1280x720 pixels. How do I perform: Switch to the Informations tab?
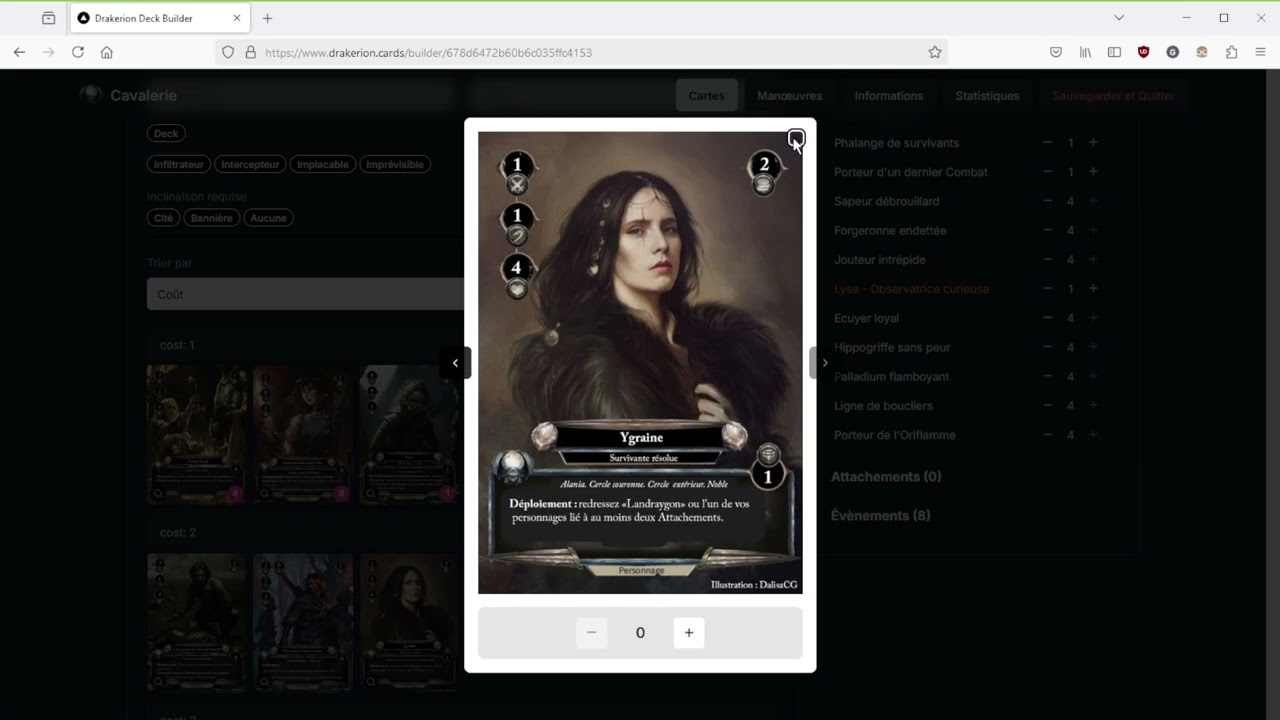(889, 96)
